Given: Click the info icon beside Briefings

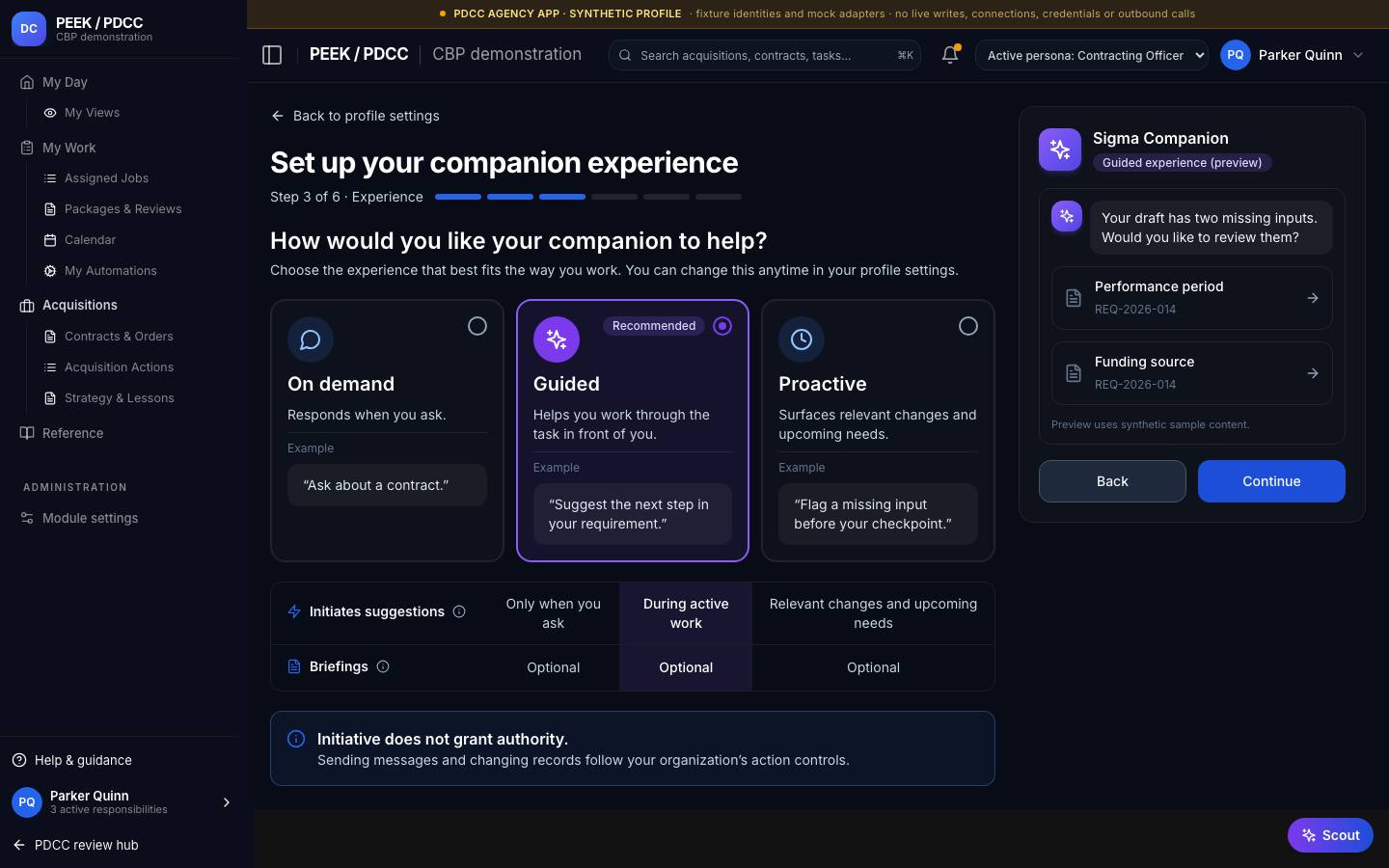Looking at the screenshot, I should (383, 666).
